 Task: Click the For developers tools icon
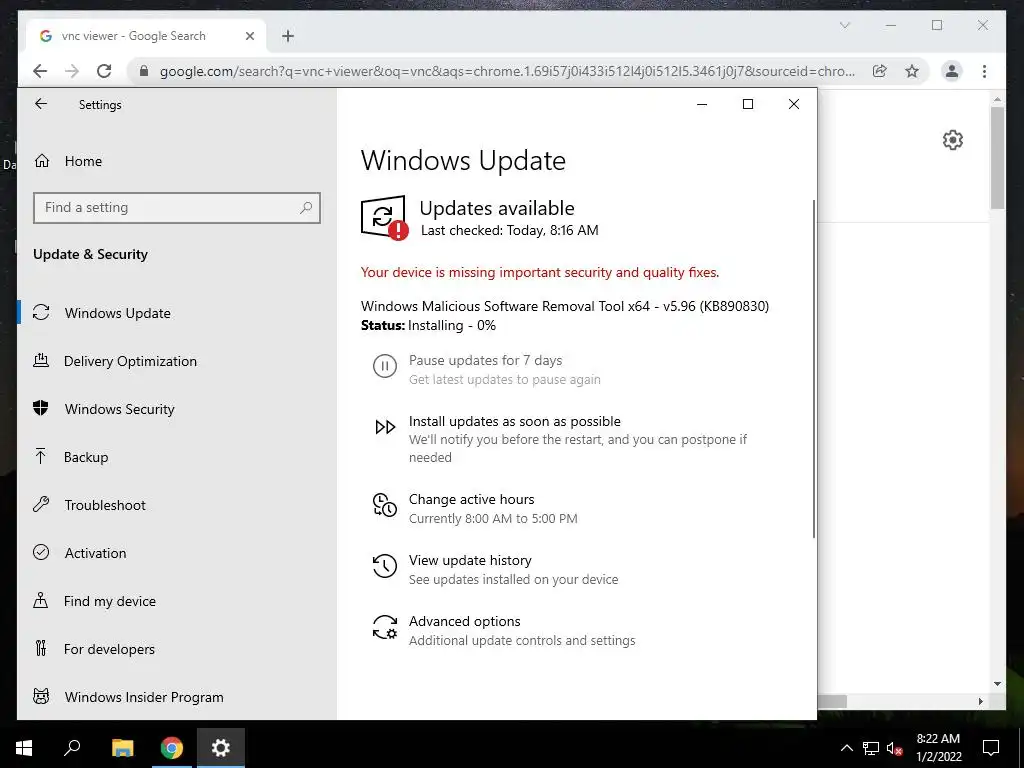click(41, 648)
